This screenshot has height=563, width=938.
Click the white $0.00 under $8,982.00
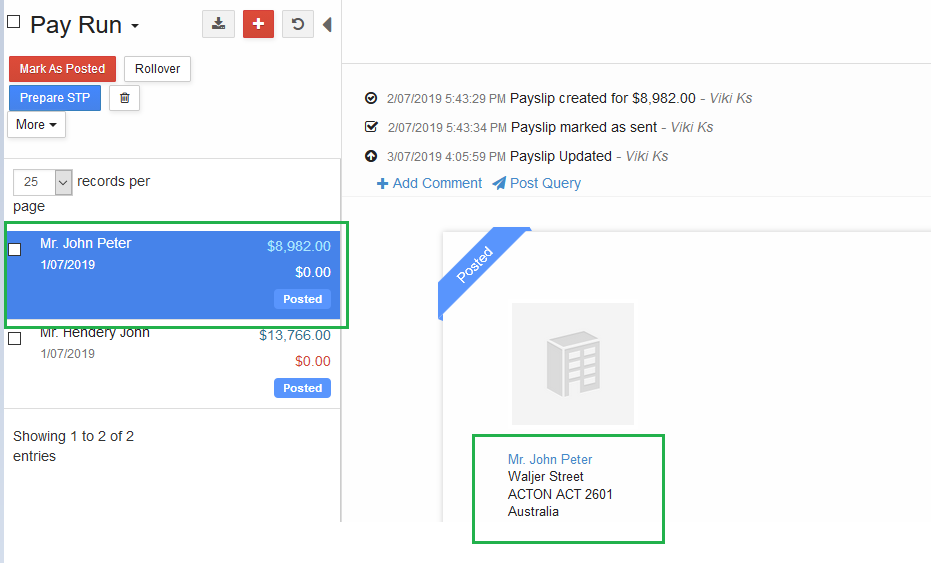coord(313,272)
